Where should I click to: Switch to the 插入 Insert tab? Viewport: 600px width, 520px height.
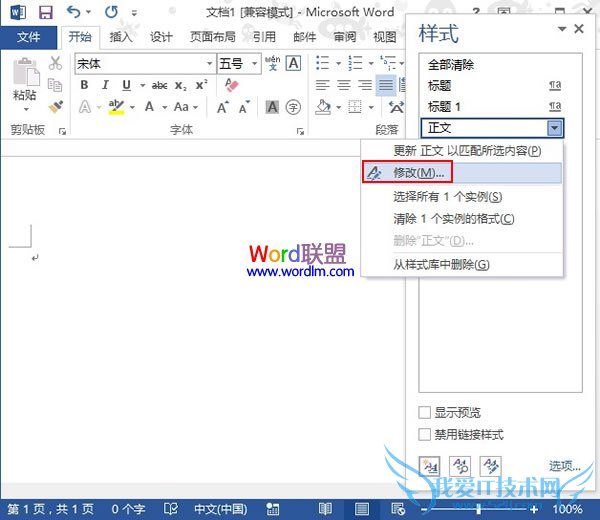121,37
